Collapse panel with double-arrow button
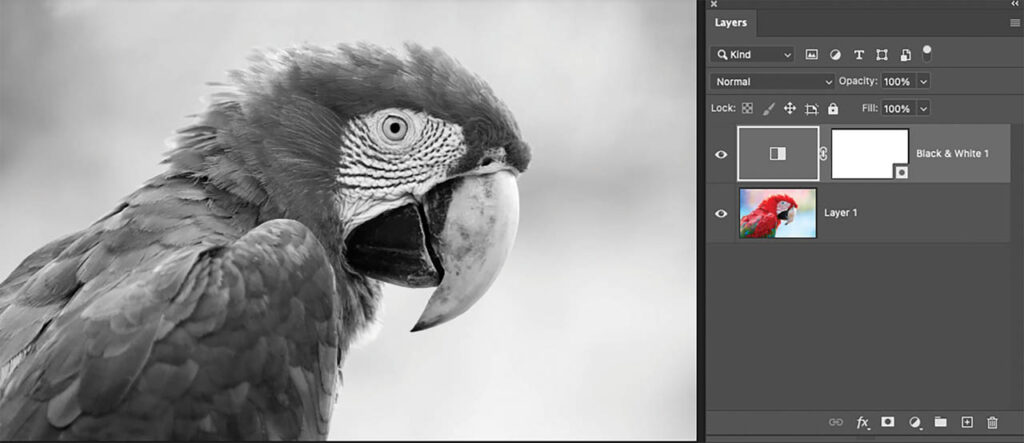The width and height of the screenshot is (1024, 443). (1015, 4)
